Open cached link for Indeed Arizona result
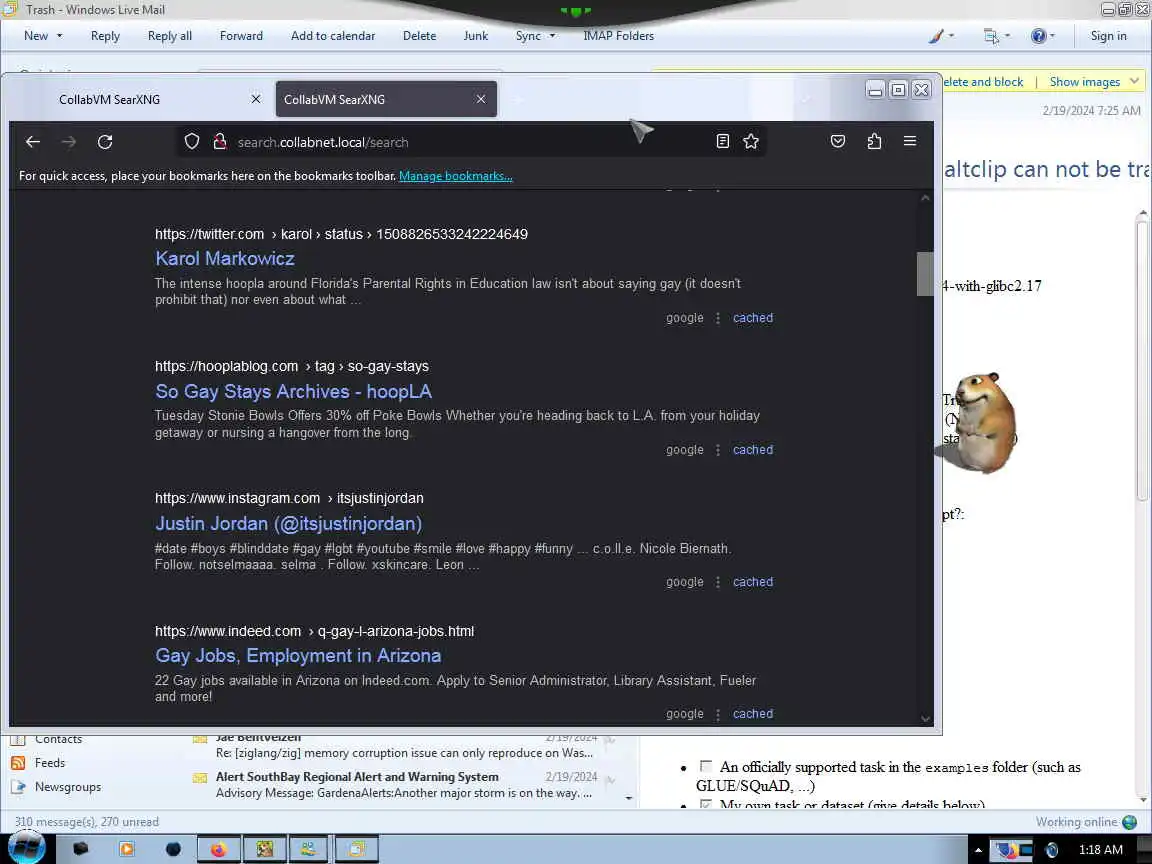The width and height of the screenshot is (1152, 864). pos(752,713)
